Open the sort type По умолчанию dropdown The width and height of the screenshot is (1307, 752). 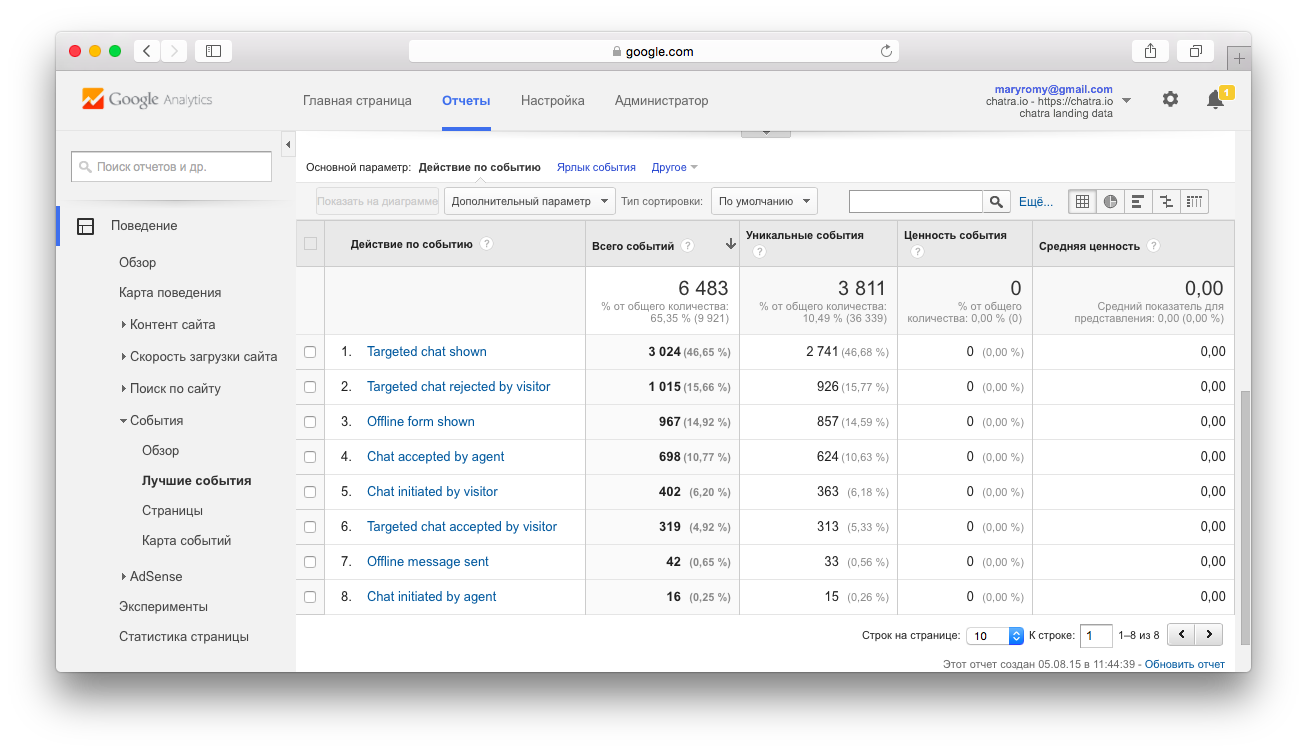click(764, 201)
